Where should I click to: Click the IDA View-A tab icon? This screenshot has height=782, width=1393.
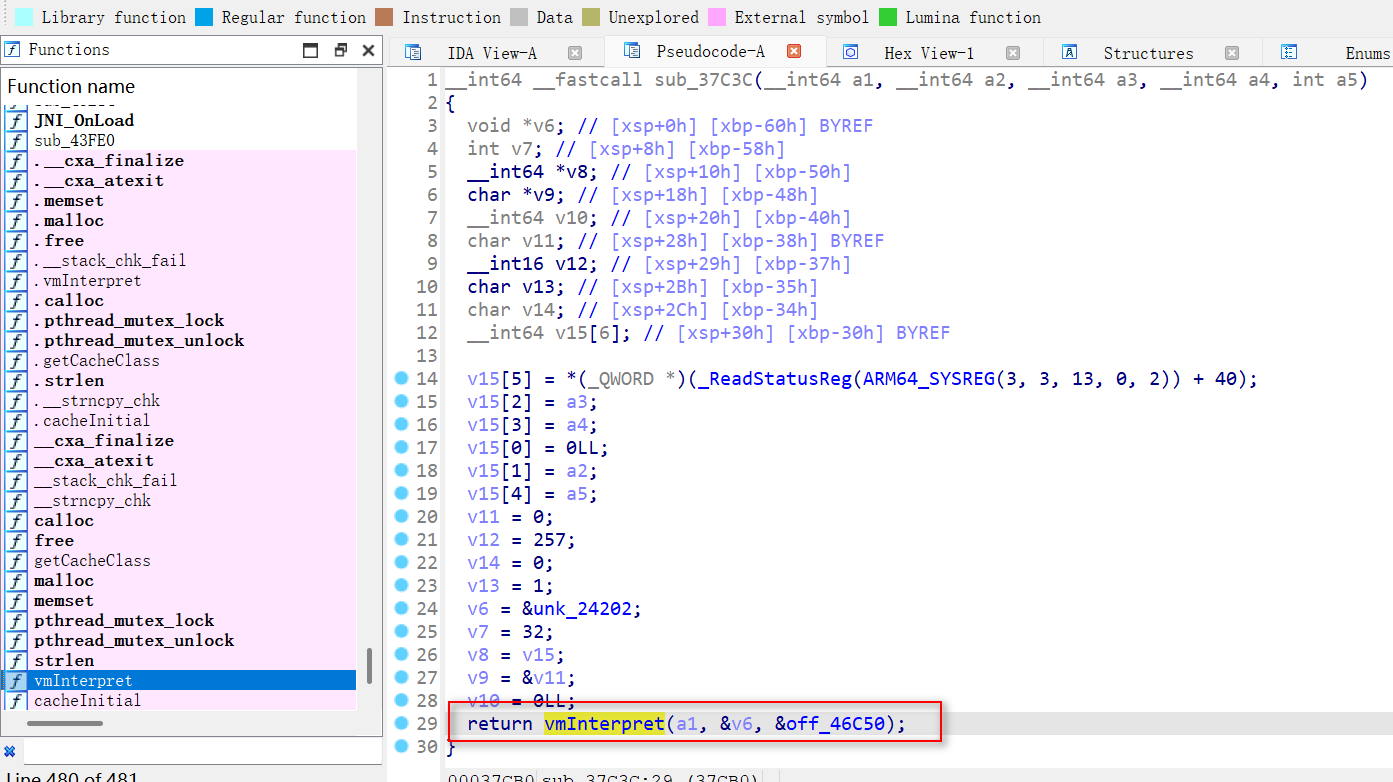pyautogui.click(x=411, y=53)
